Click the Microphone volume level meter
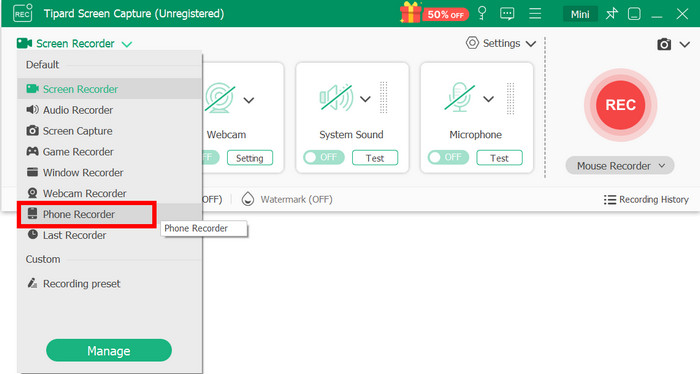Viewport: 700px width, 374px height. tap(511, 98)
